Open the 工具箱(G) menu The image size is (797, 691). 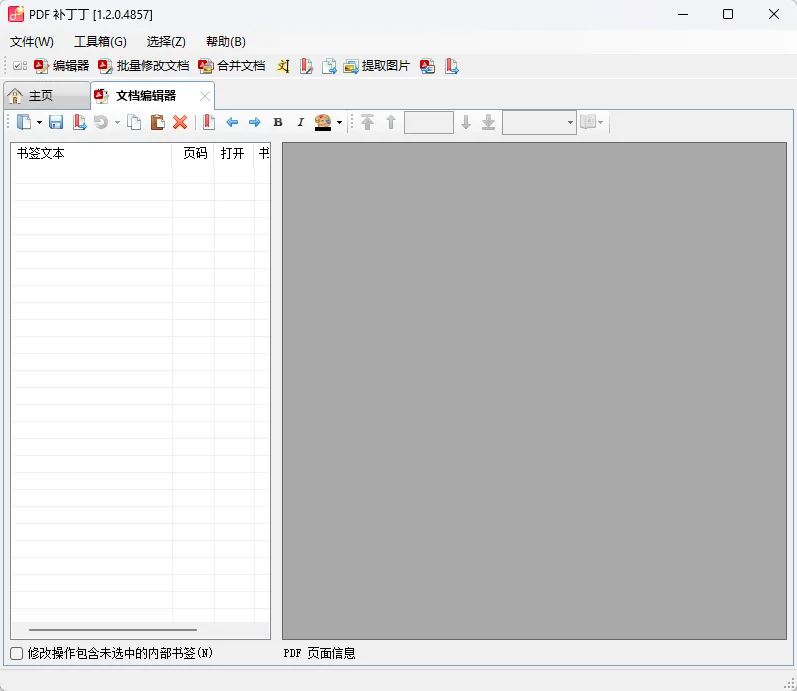pos(100,42)
